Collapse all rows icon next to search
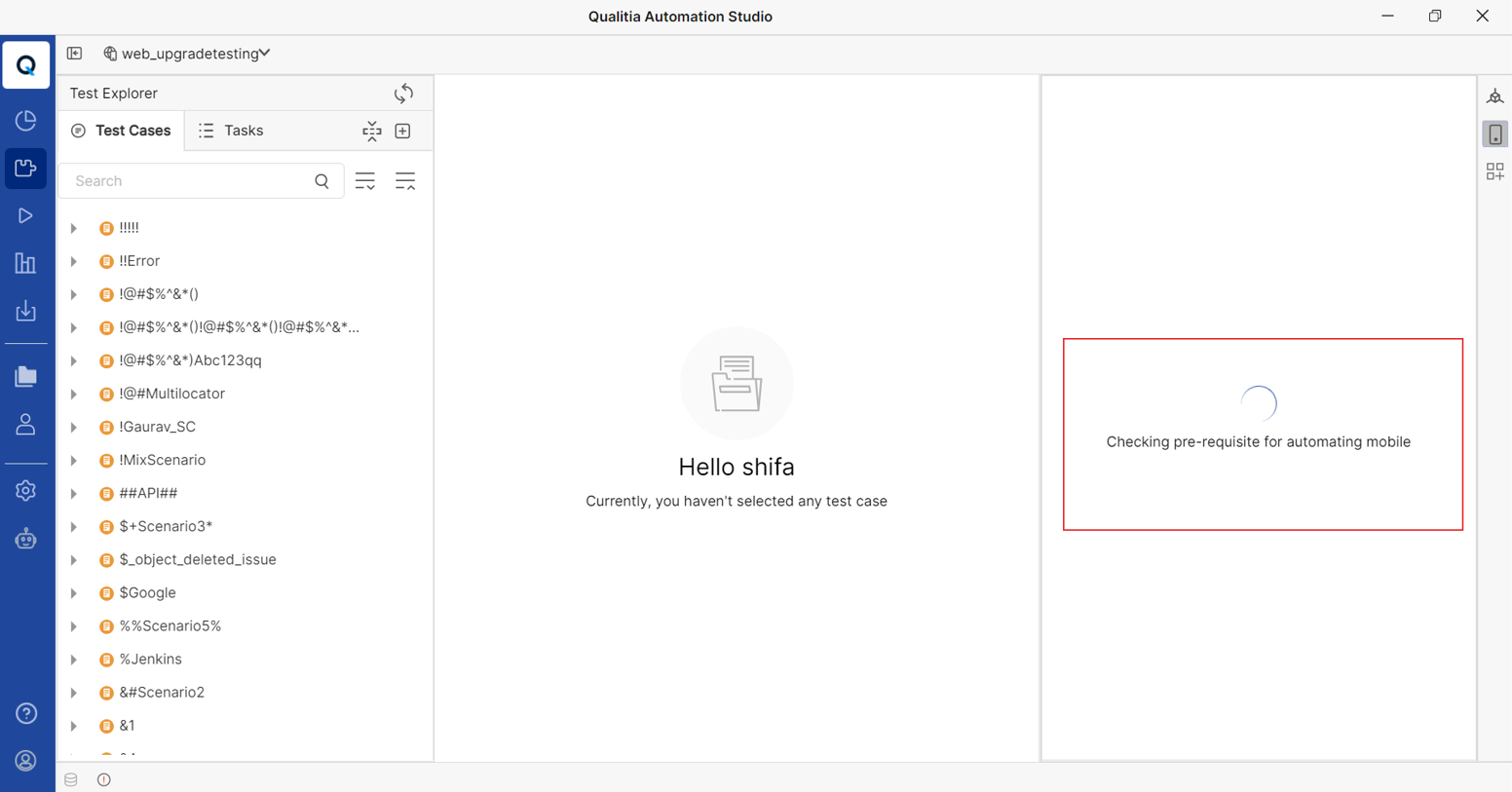This screenshot has width=1512, height=792. (x=405, y=181)
